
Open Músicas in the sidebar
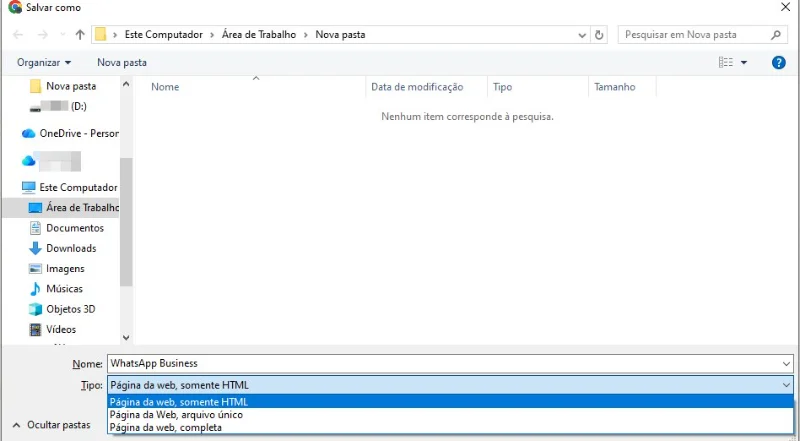pos(56,289)
